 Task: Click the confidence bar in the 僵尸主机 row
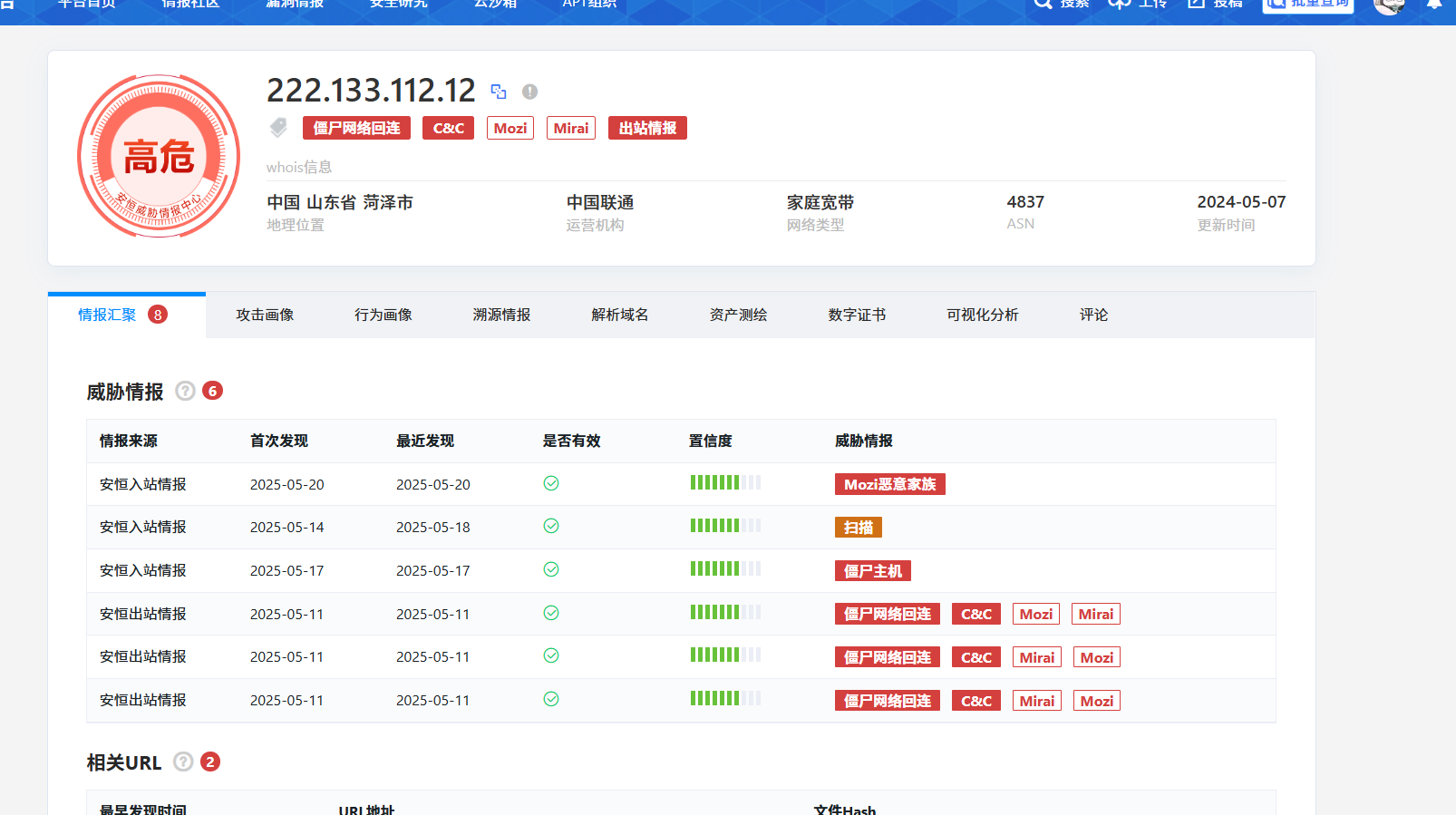click(725, 569)
